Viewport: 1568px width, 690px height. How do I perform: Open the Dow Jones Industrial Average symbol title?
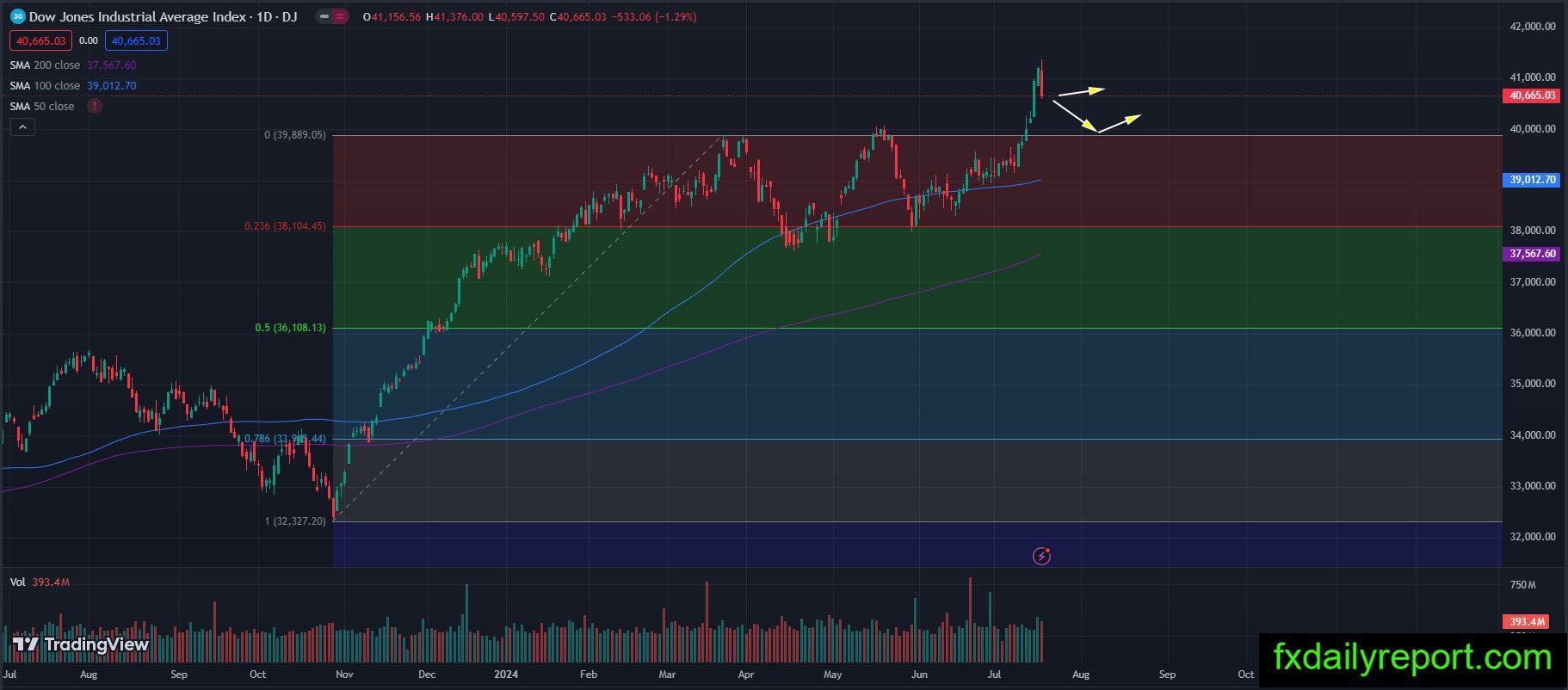(x=163, y=16)
